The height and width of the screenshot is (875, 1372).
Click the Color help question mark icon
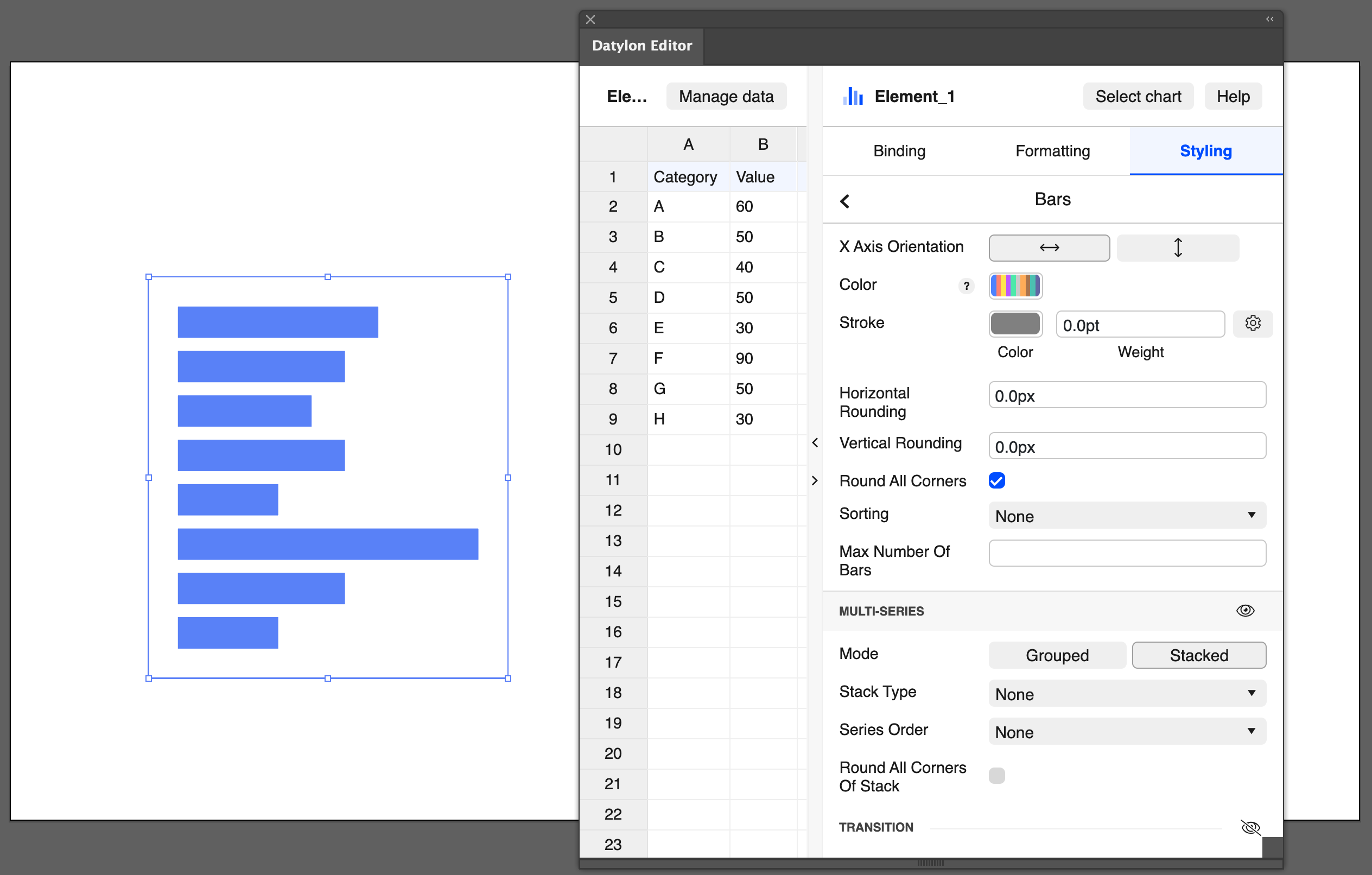tap(966, 286)
